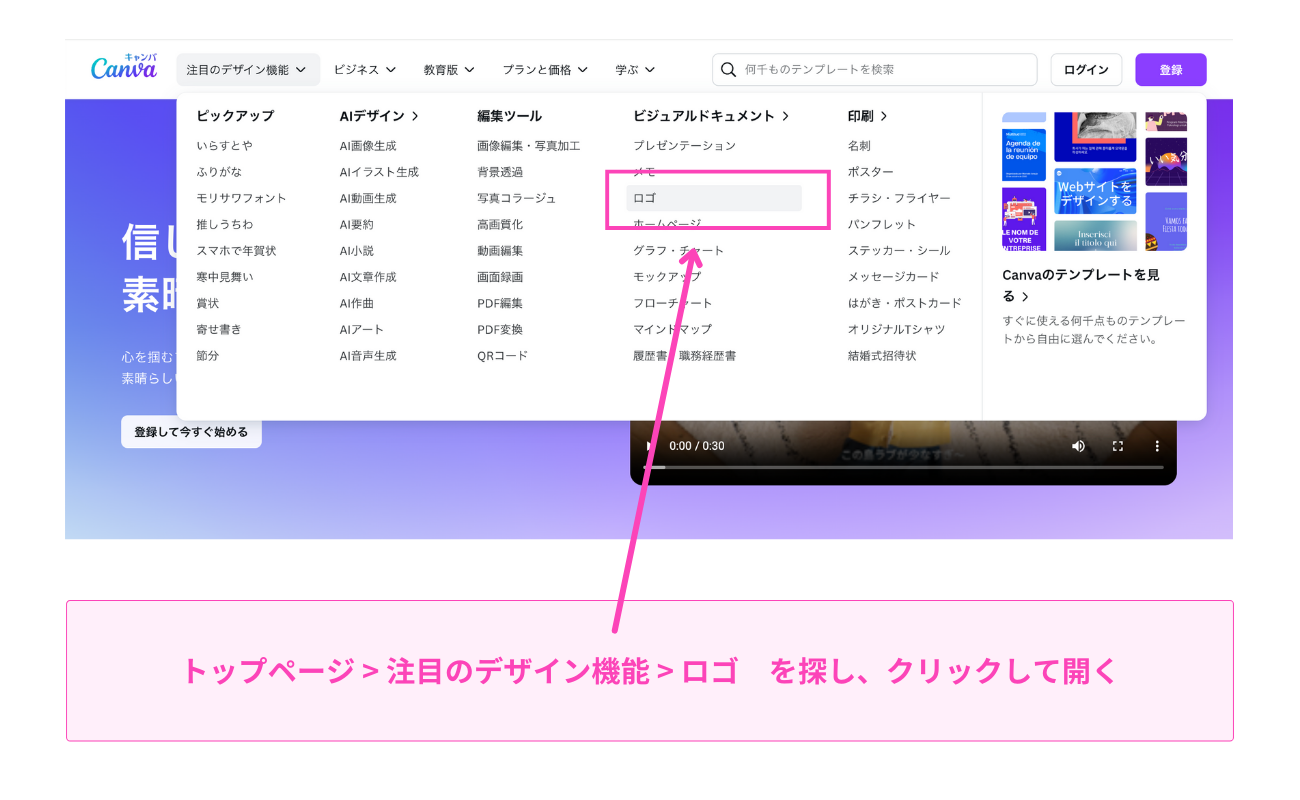
Task: Click the Canva logo
Action: [124, 67]
